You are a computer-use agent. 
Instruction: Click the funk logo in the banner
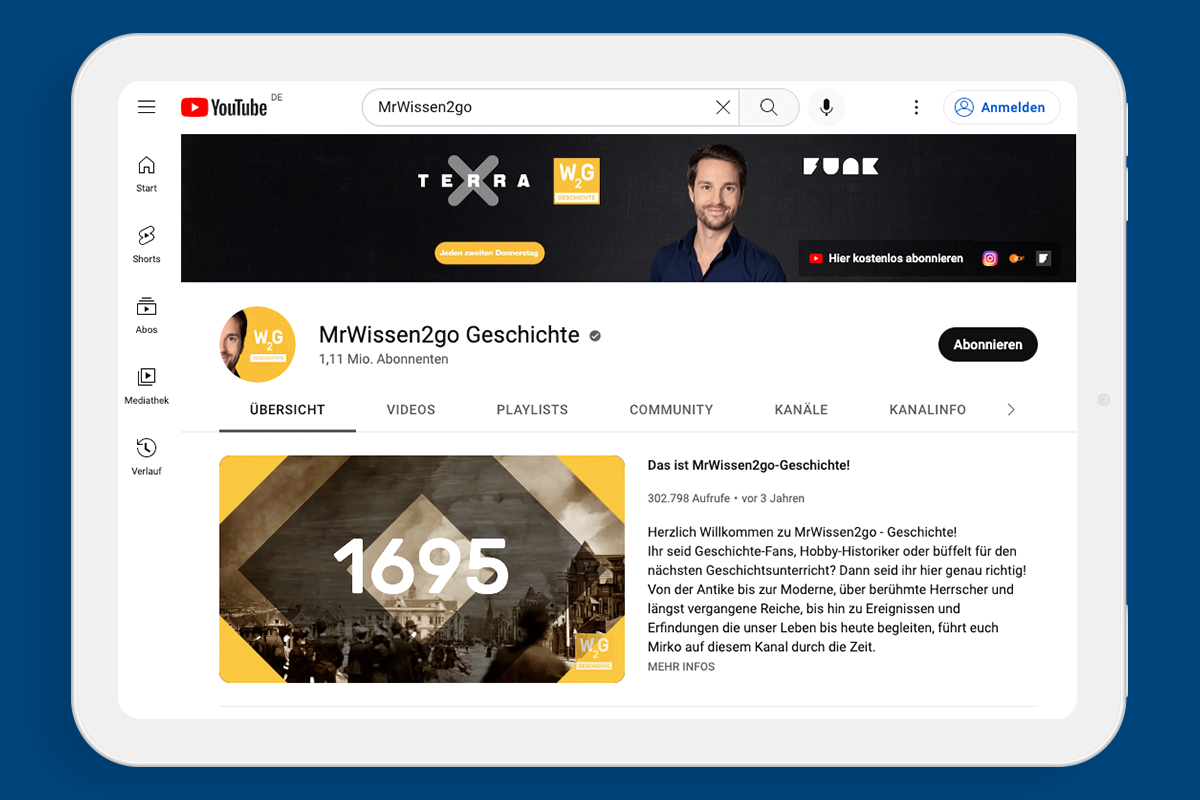pyautogui.click(x=841, y=166)
